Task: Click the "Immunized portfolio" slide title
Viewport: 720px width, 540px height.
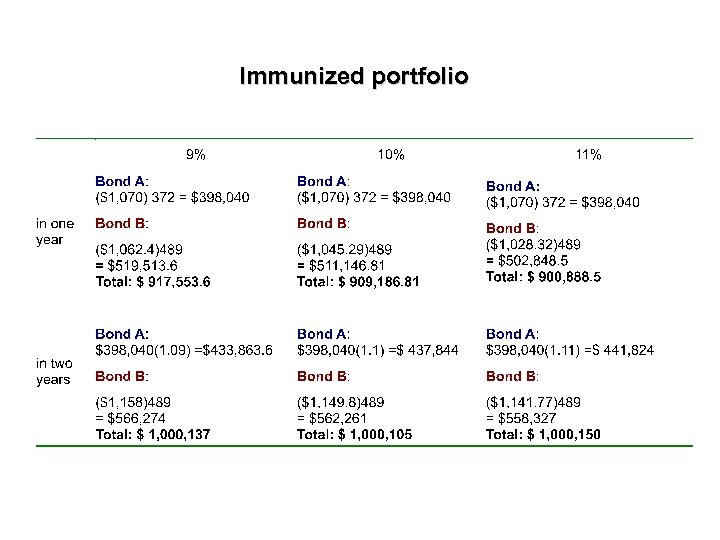Action: (353, 76)
